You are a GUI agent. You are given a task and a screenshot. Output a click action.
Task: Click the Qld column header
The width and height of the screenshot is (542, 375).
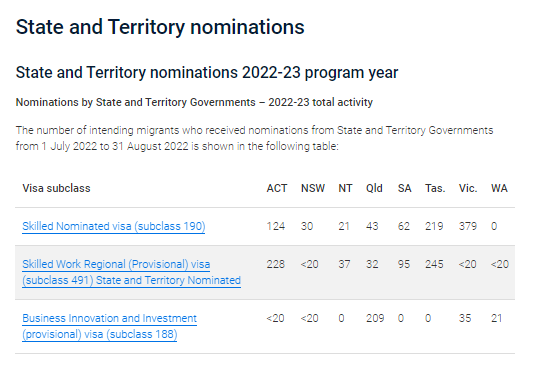point(374,188)
